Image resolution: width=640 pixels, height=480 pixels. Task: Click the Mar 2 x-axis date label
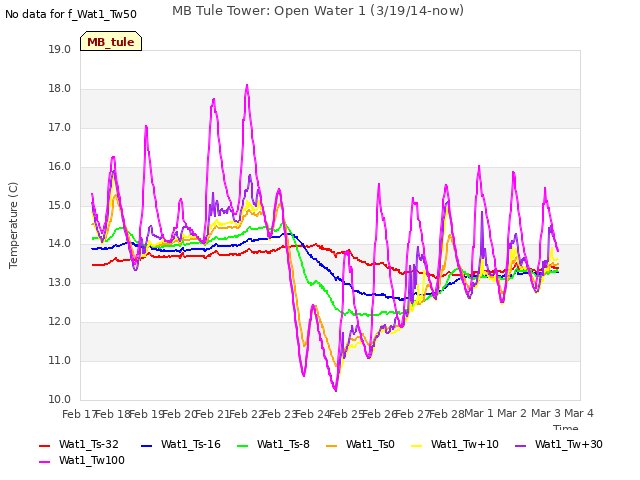512,413
